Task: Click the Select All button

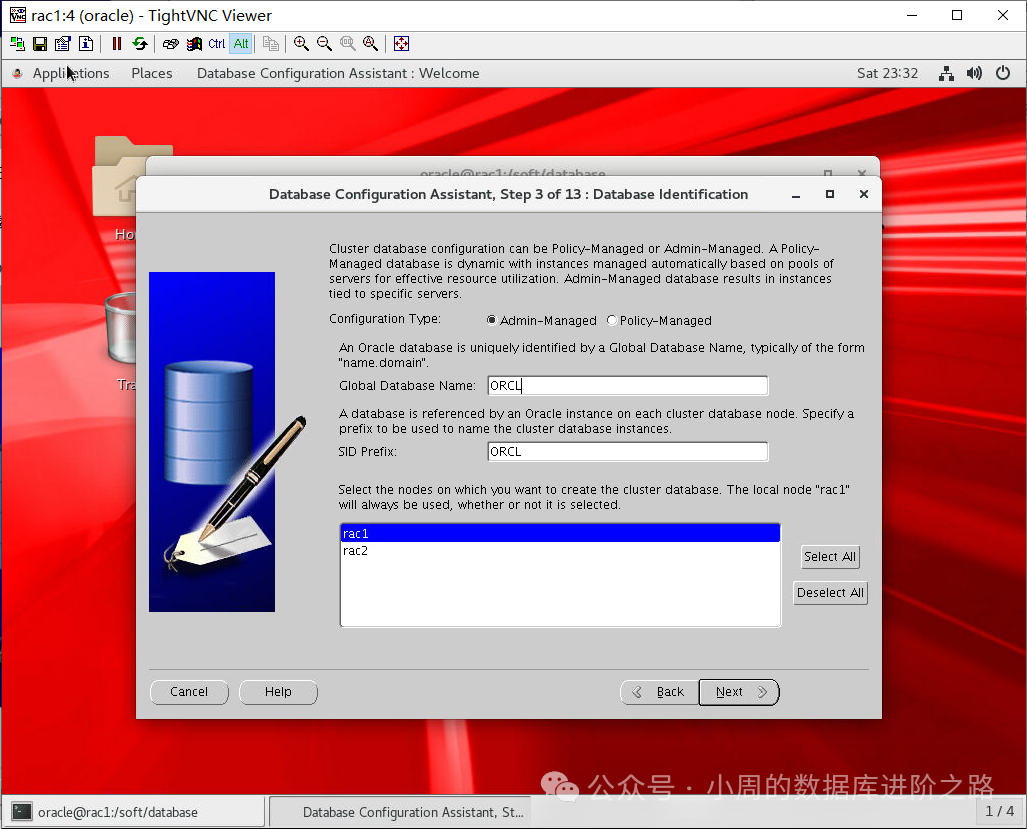Action: coord(830,557)
